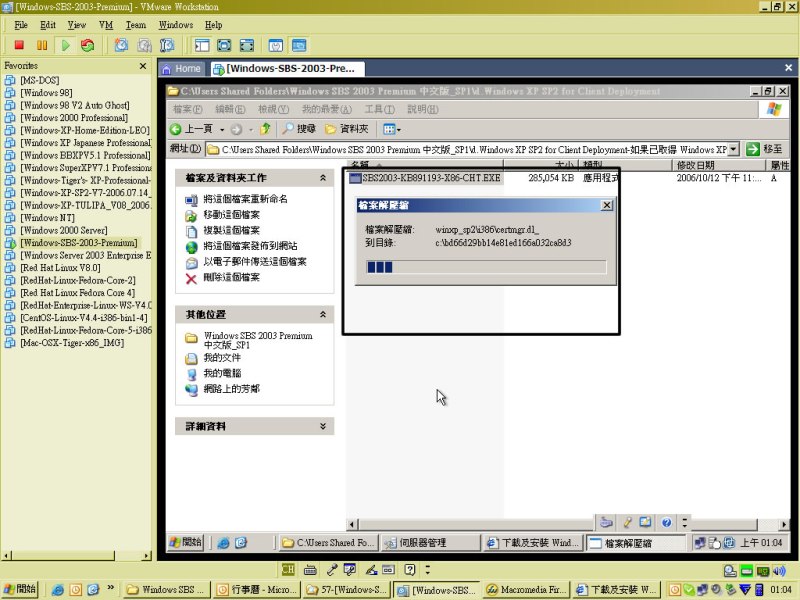The width and height of the screenshot is (800, 600).
Task: Click the guest Explorer Up folder icon
Action: 265,129
